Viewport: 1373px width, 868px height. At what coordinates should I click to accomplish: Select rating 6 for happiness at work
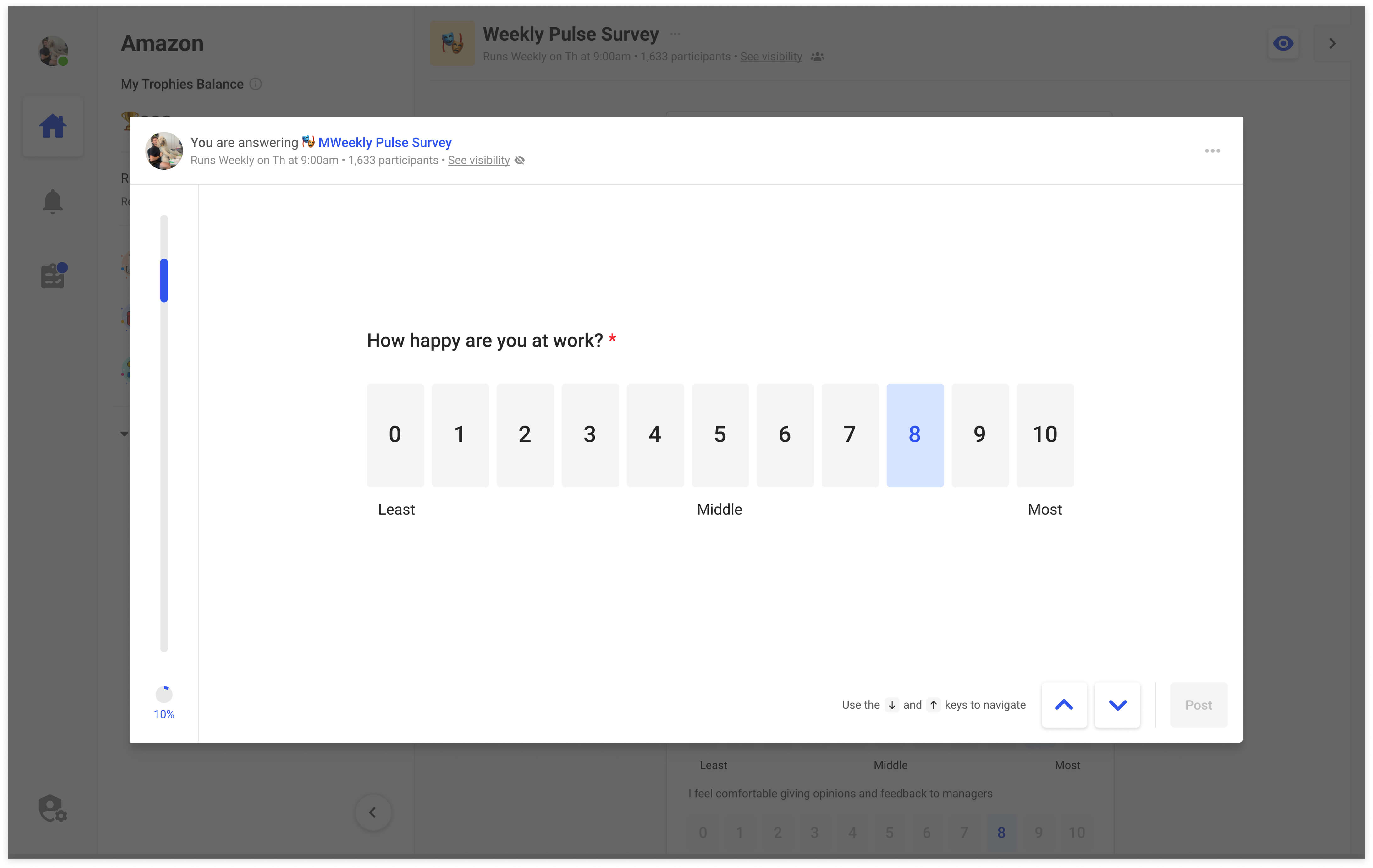(785, 435)
